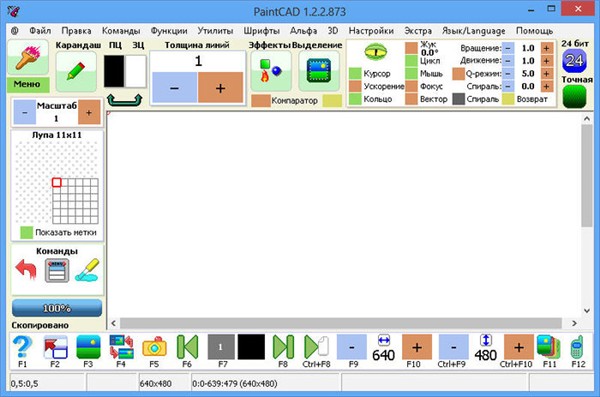Click the vertical scrollbar down arrow
600x397 pixels.
click(587, 310)
